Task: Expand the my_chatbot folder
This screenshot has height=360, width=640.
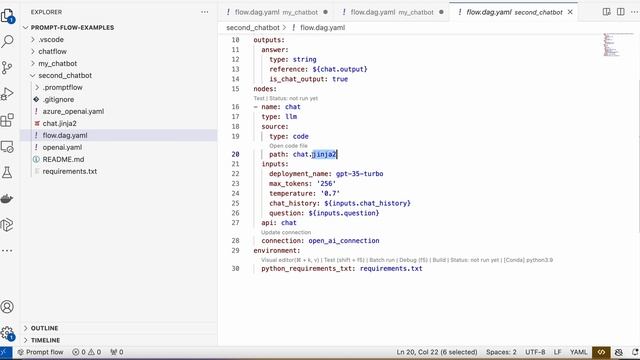Action: pyautogui.click(x=33, y=64)
